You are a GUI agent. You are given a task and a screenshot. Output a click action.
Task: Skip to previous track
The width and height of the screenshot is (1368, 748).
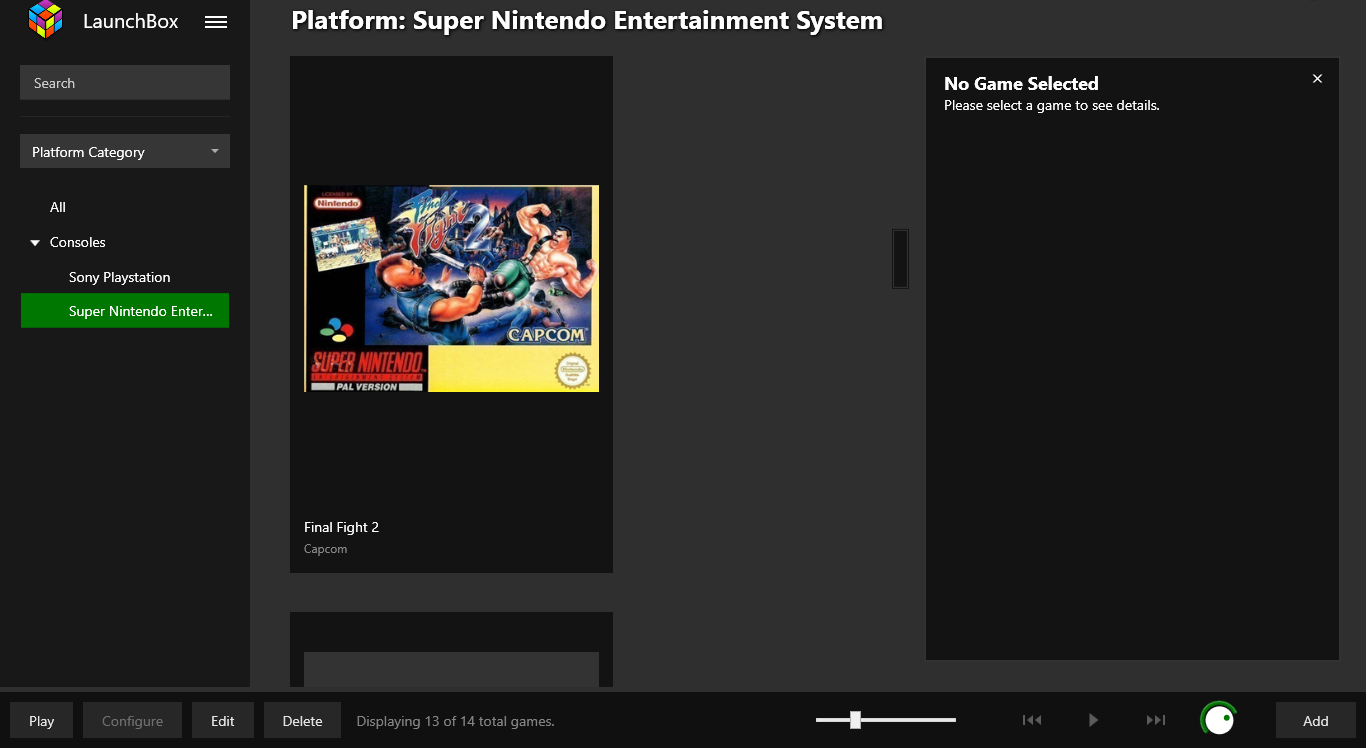tap(1032, 720)
